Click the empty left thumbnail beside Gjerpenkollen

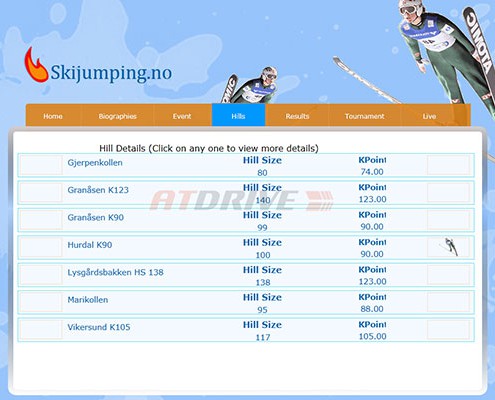coord(41,165)
